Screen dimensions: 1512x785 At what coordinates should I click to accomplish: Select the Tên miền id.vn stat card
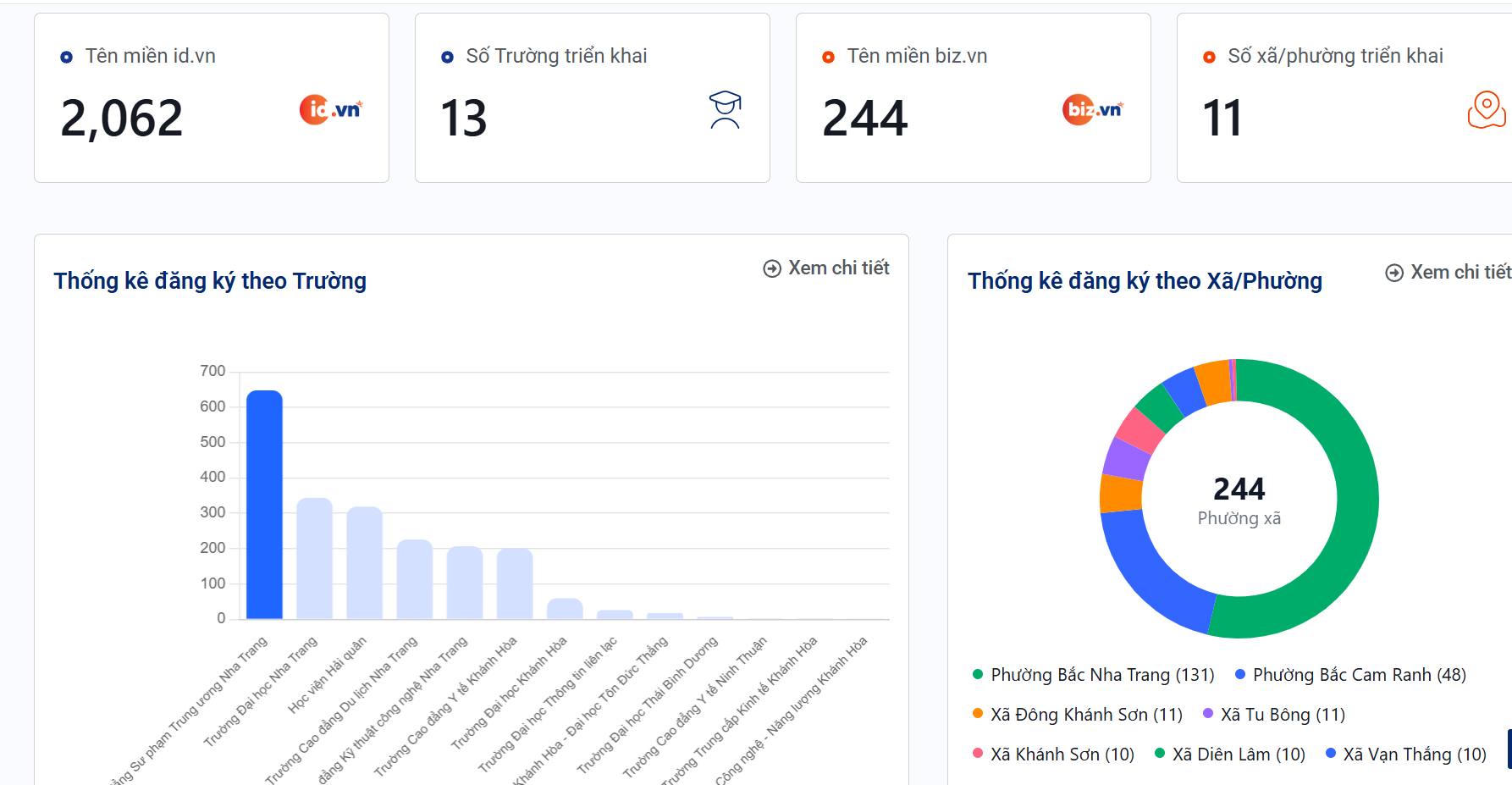(212, 97)
